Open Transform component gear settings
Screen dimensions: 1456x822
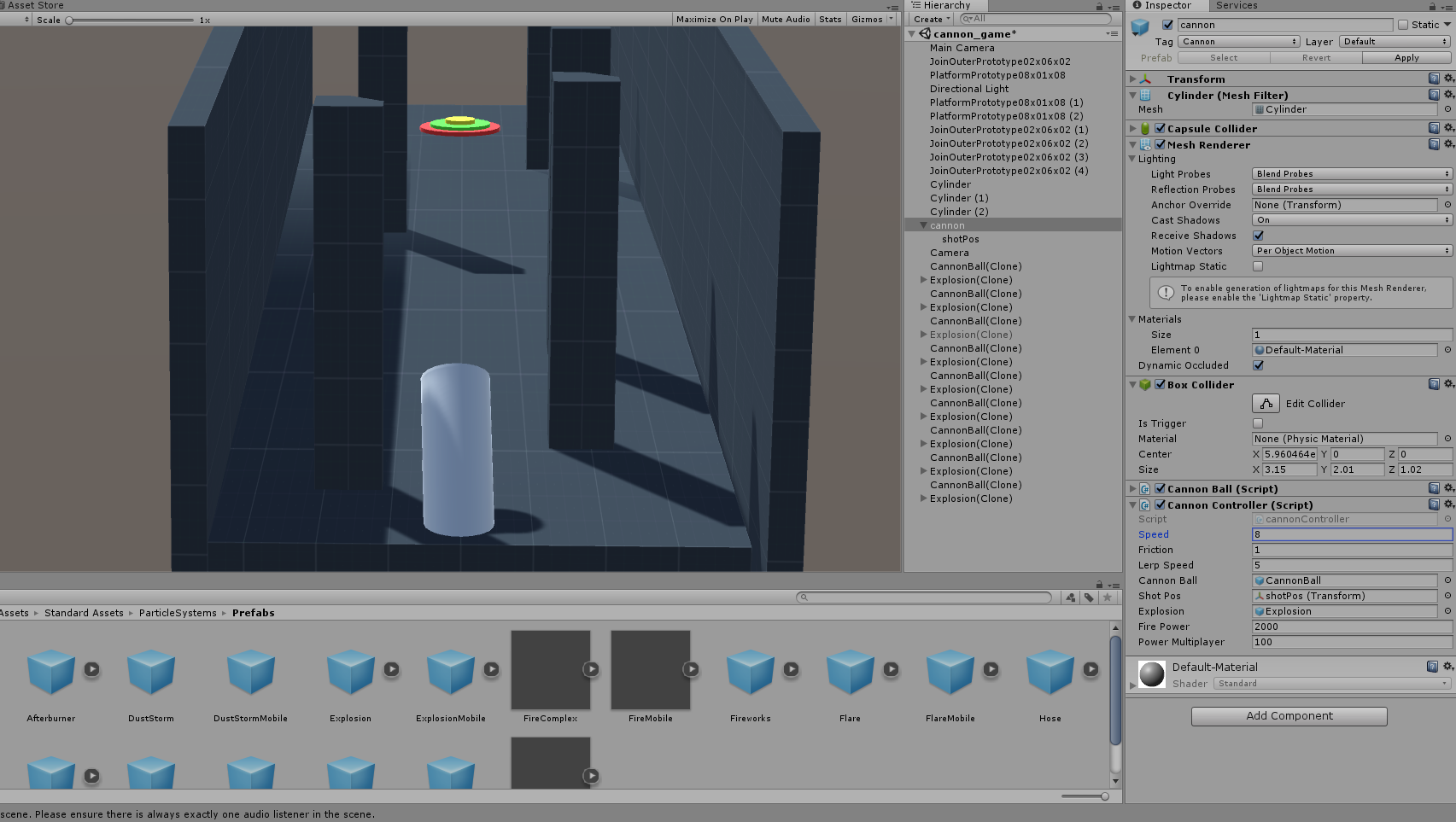click(x=1448, y=79)
